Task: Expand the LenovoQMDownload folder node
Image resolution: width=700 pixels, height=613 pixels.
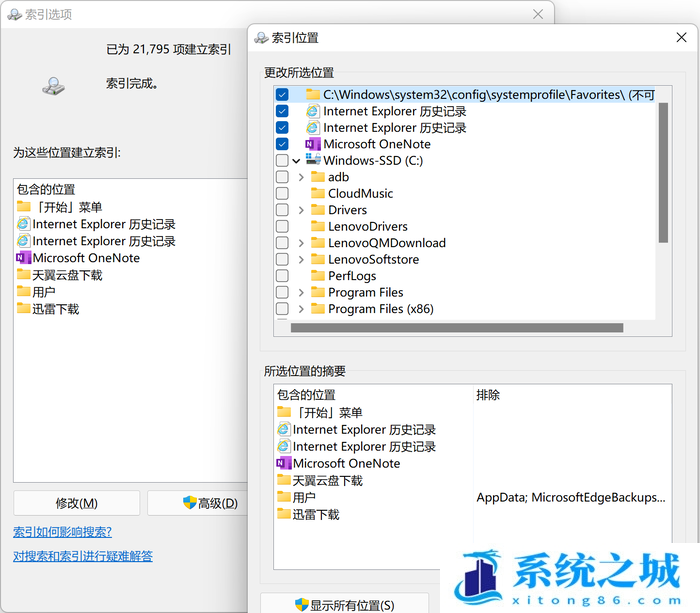Action: [x=301, y=243]
